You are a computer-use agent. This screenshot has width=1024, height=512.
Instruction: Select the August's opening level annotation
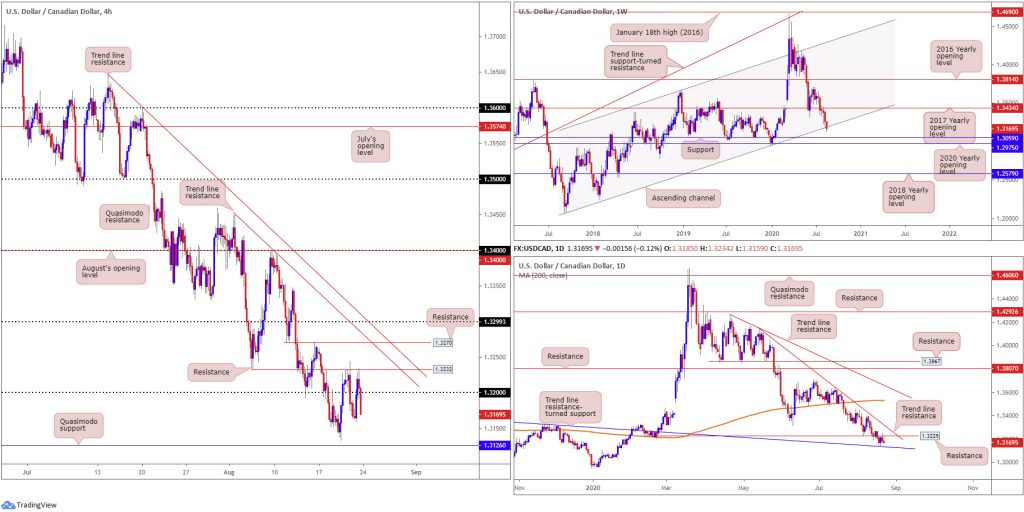pyautogui.click(x=112, y=270)
